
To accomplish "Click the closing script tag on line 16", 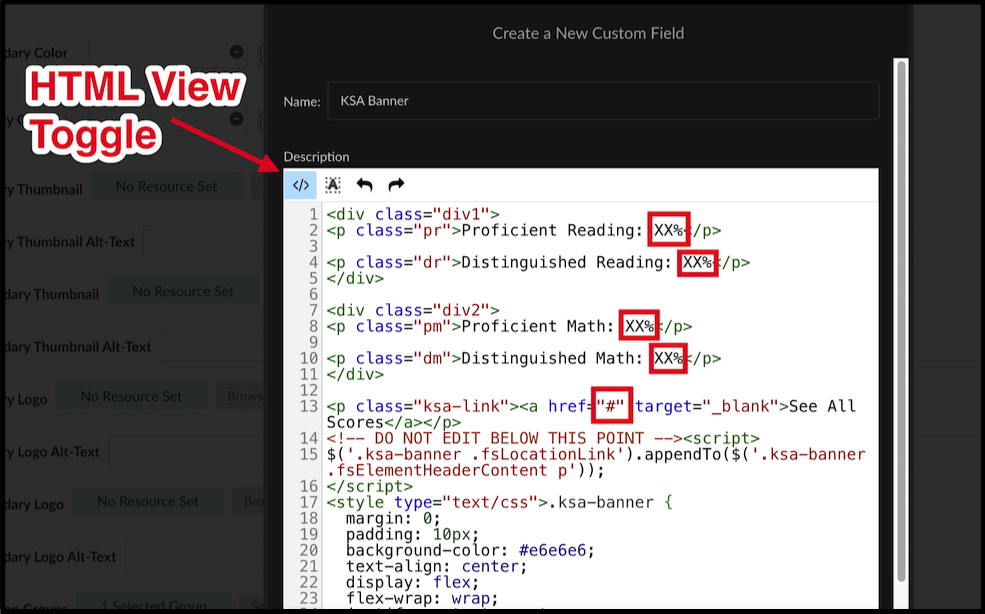I will (x=369, y=487).
